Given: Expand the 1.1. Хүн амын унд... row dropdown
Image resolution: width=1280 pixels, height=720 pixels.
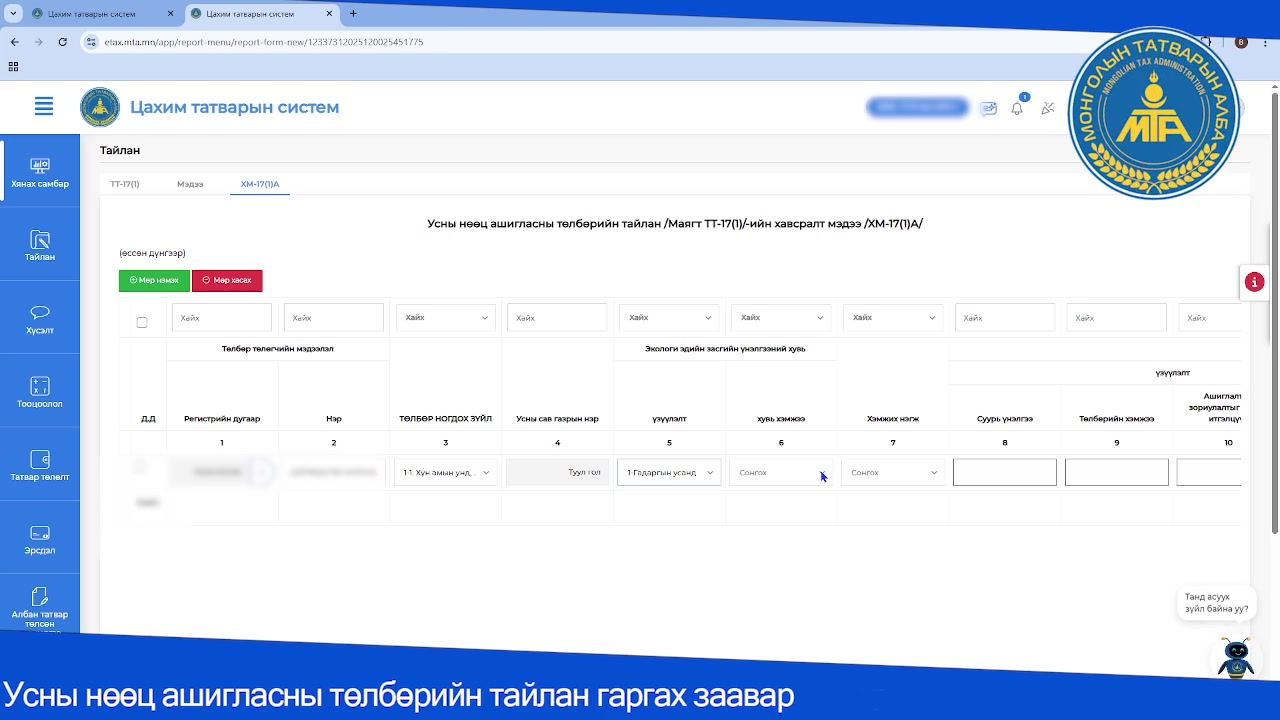Looking at the screenshot, I should [x=446, y=472].
